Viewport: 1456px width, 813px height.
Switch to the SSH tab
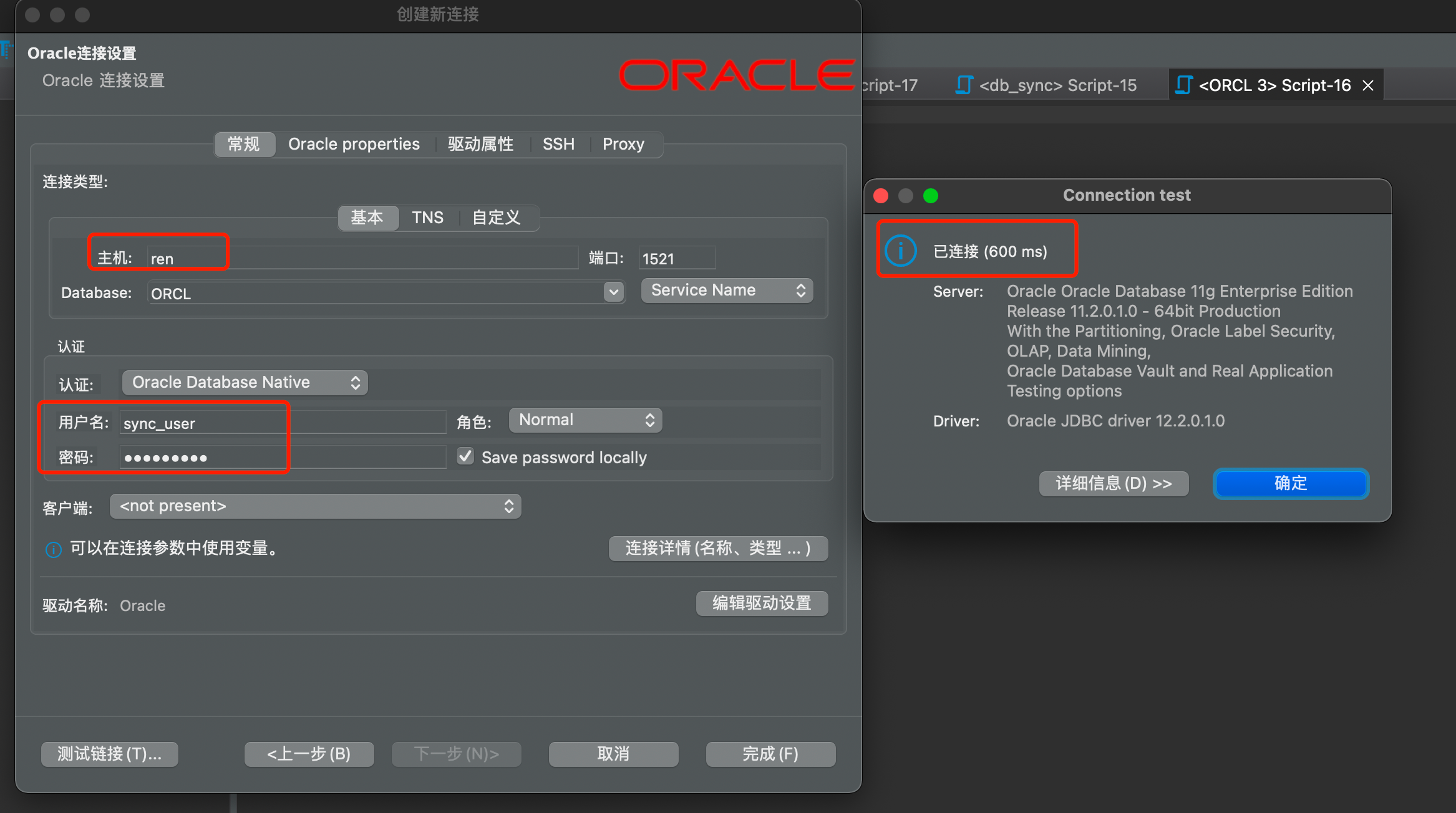(558, 144)
